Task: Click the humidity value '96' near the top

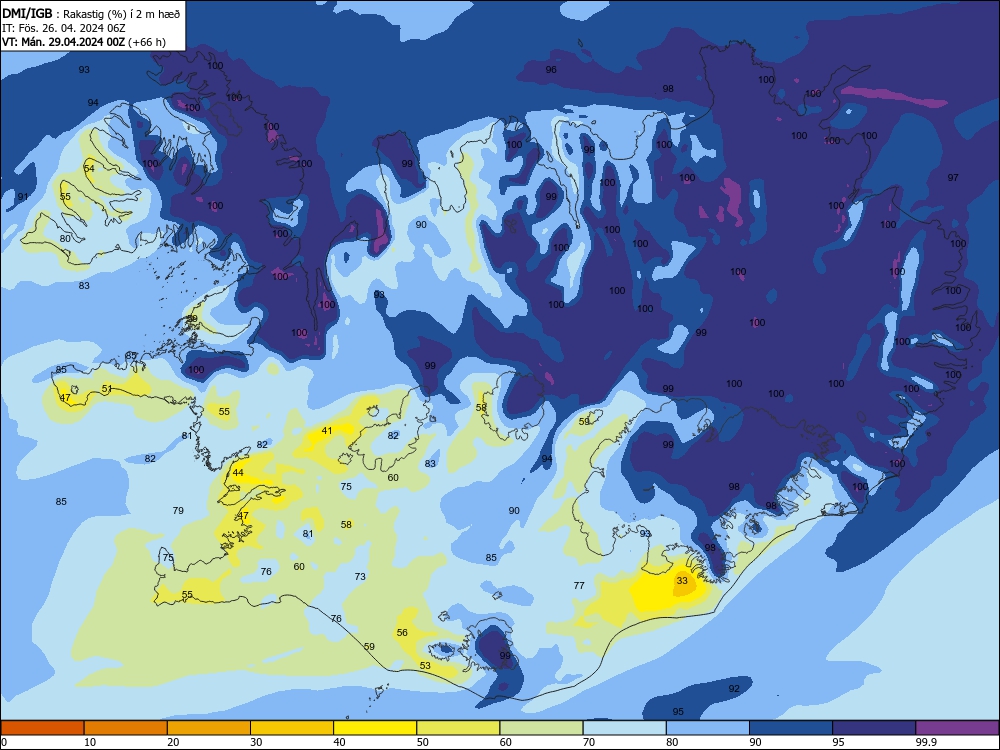Action: coord(551,70)
